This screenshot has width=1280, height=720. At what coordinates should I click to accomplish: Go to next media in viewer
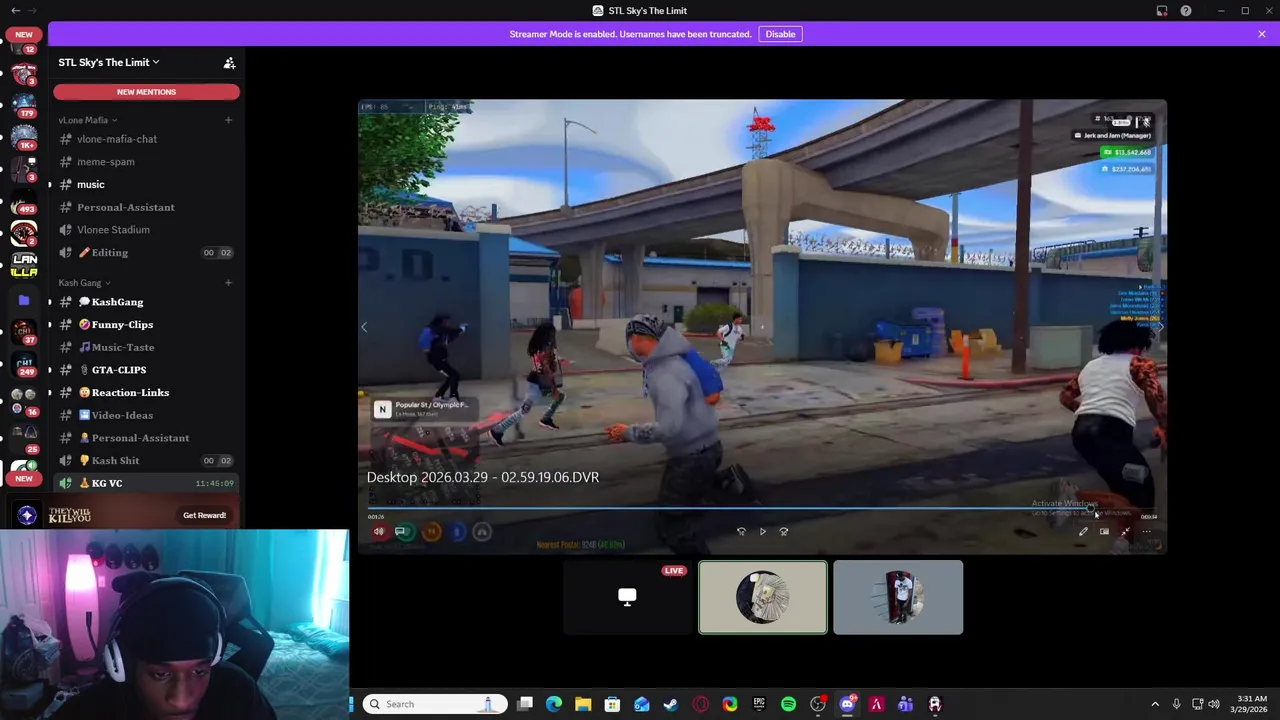1160,327
